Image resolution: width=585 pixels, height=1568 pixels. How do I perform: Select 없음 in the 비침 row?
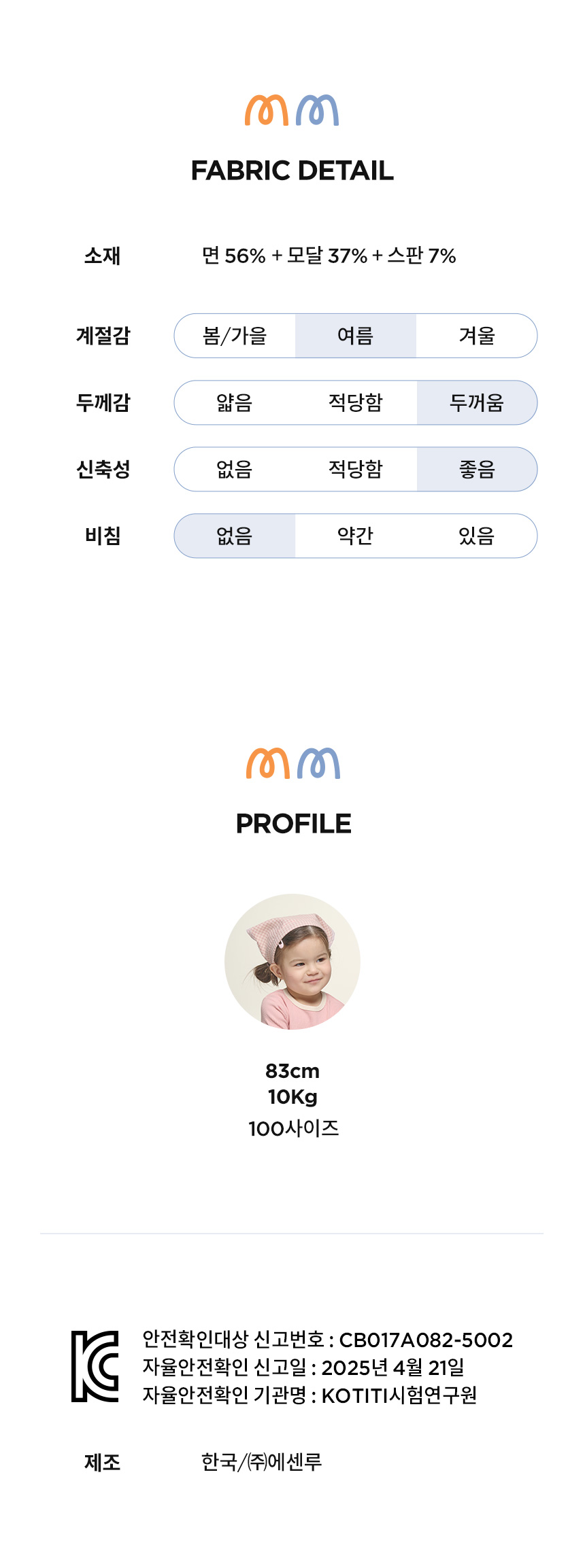[x=235, y=536]
